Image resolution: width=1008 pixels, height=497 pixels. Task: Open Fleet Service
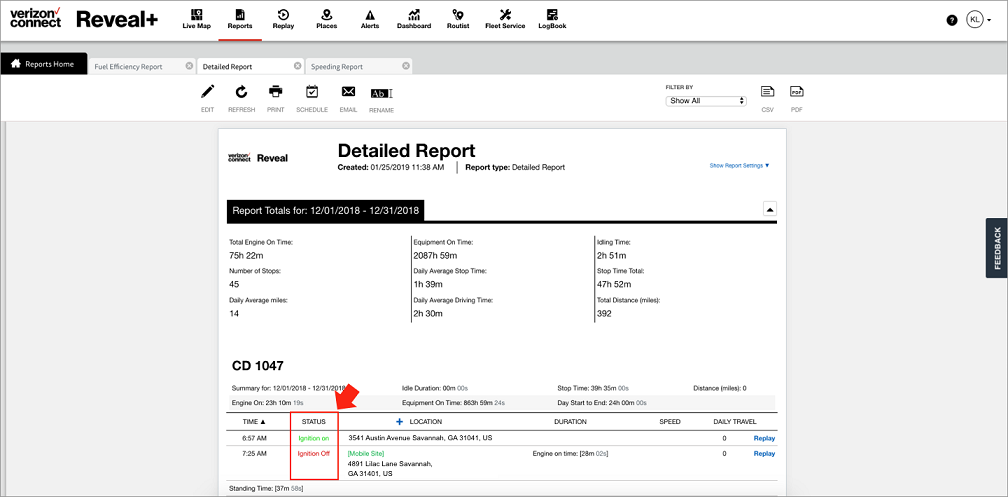(x=505, y=19)
